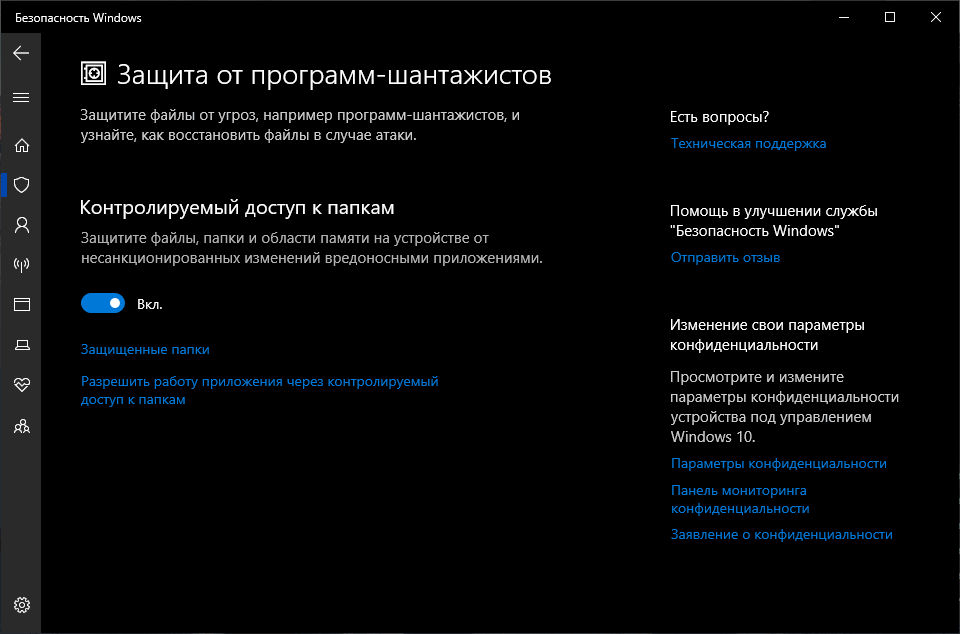Viewport: 960px width, 634px height.
Task: Click the Есть вопросы? heading text
Action: [719, 117]
